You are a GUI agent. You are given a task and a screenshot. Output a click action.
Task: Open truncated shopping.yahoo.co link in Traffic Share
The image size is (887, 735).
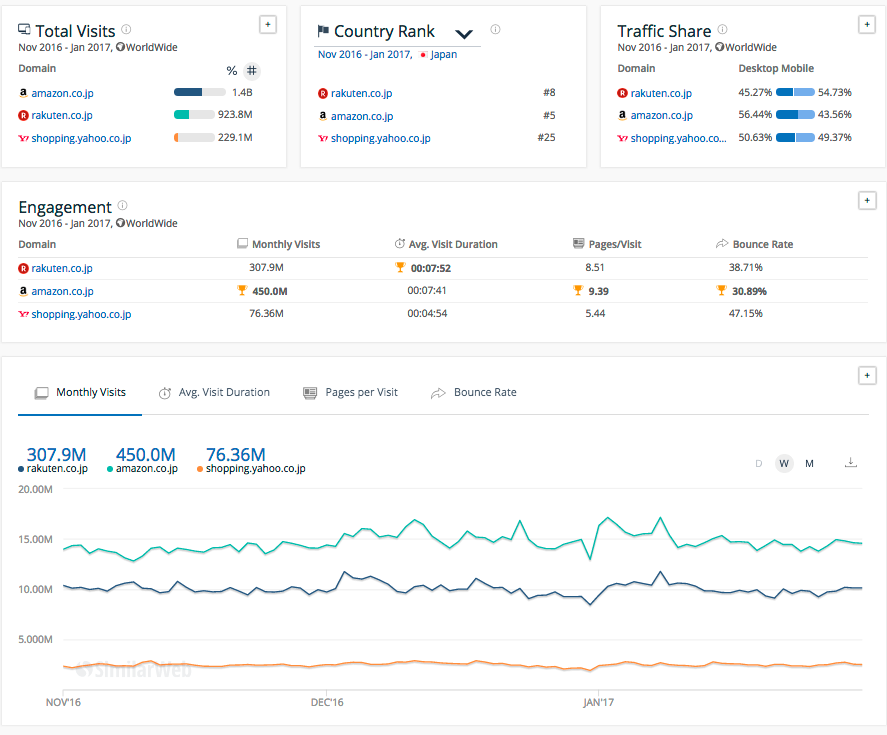[678, 138]
